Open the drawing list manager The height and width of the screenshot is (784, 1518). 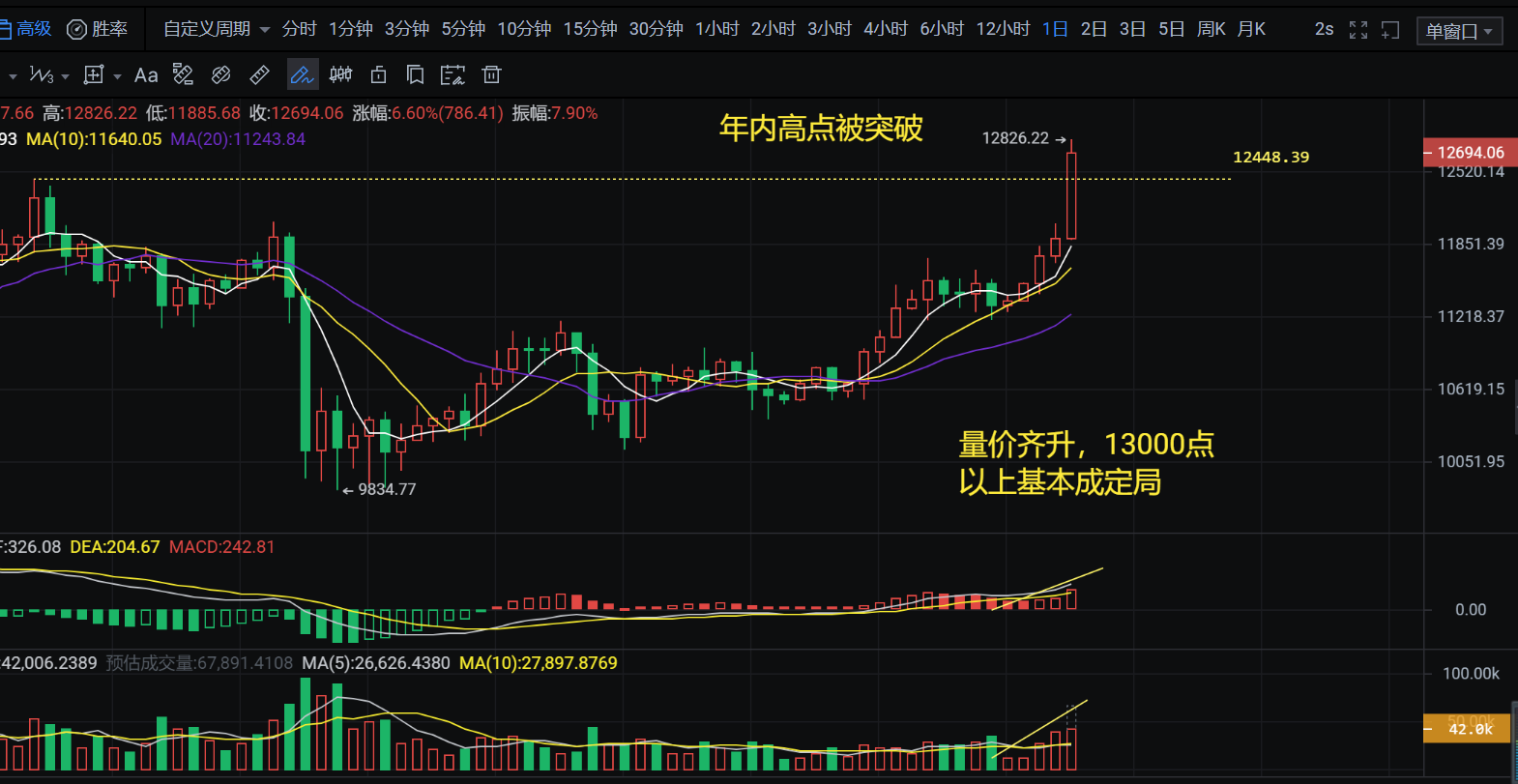point(452,74)
